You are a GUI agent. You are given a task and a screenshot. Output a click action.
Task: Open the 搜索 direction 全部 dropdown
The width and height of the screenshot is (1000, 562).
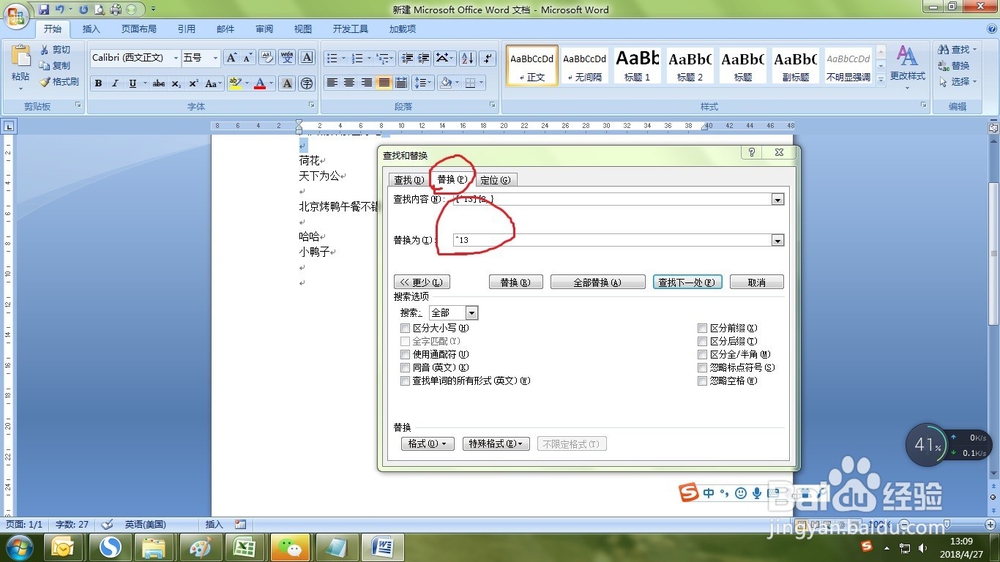point(471,313)
